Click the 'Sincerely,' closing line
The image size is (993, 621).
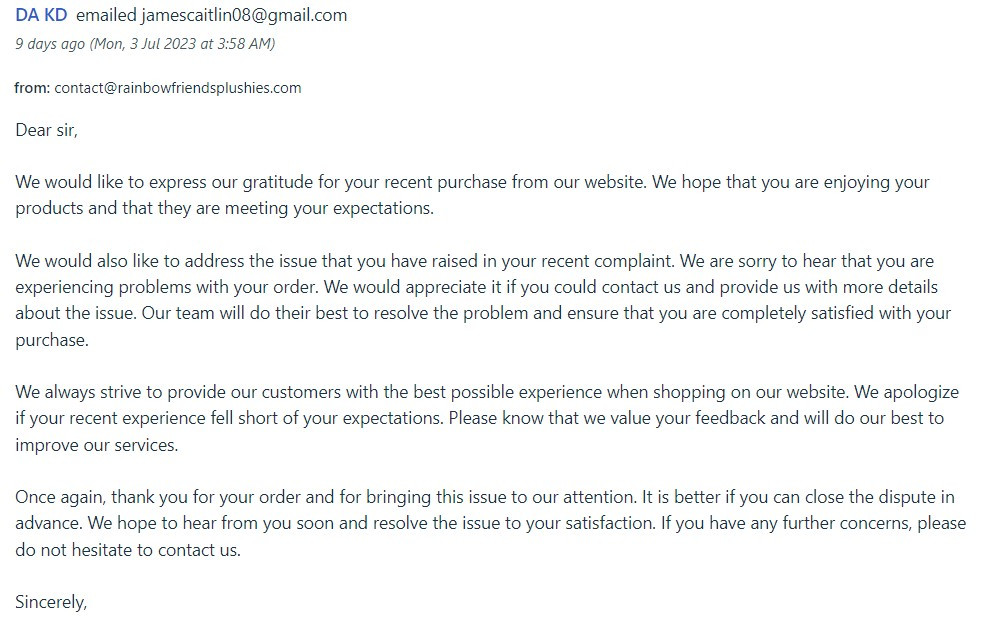(51, 602)
